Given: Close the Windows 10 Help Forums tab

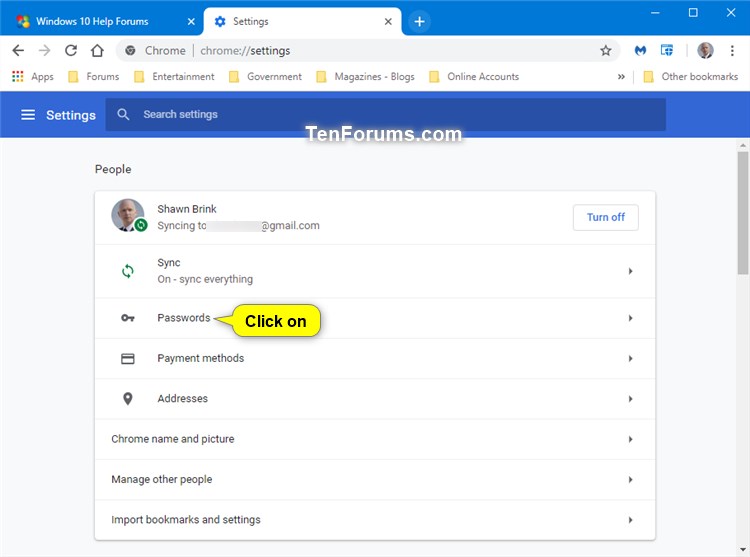Looking at the screenshot, I should click(191, 22).
